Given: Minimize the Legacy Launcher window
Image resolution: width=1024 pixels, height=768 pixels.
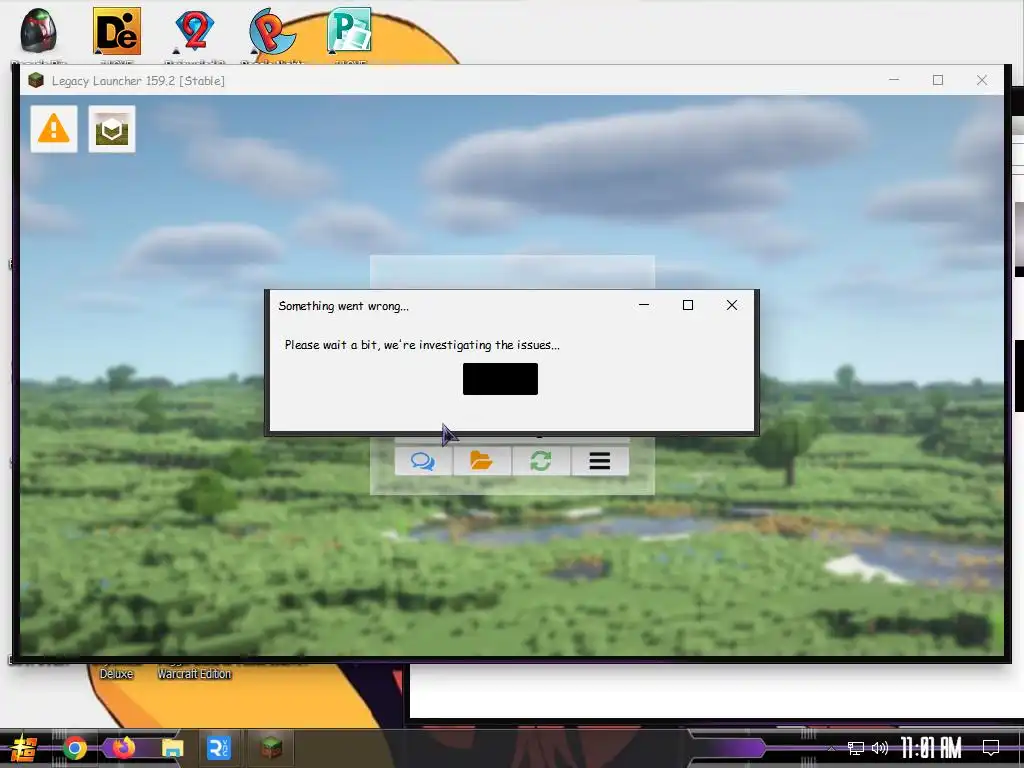Looking at the screenshot, I should [894, 80].
